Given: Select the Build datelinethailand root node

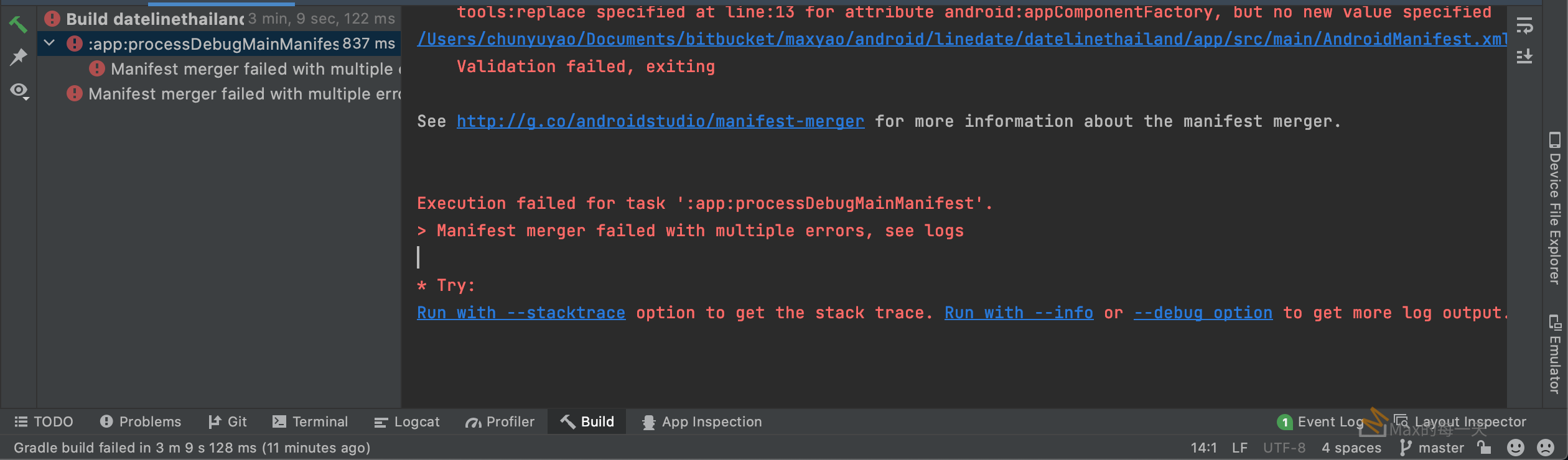Looking at the screenshot, I should [x=155, y=19].
